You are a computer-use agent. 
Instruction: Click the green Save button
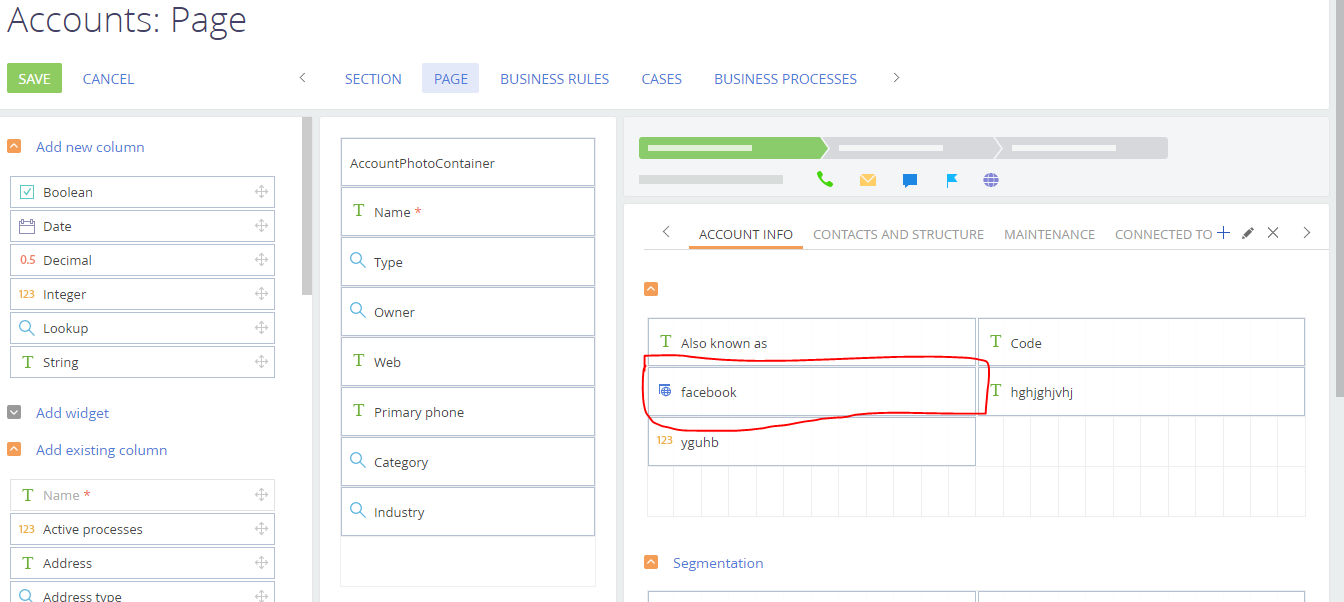tap(34, 78)
